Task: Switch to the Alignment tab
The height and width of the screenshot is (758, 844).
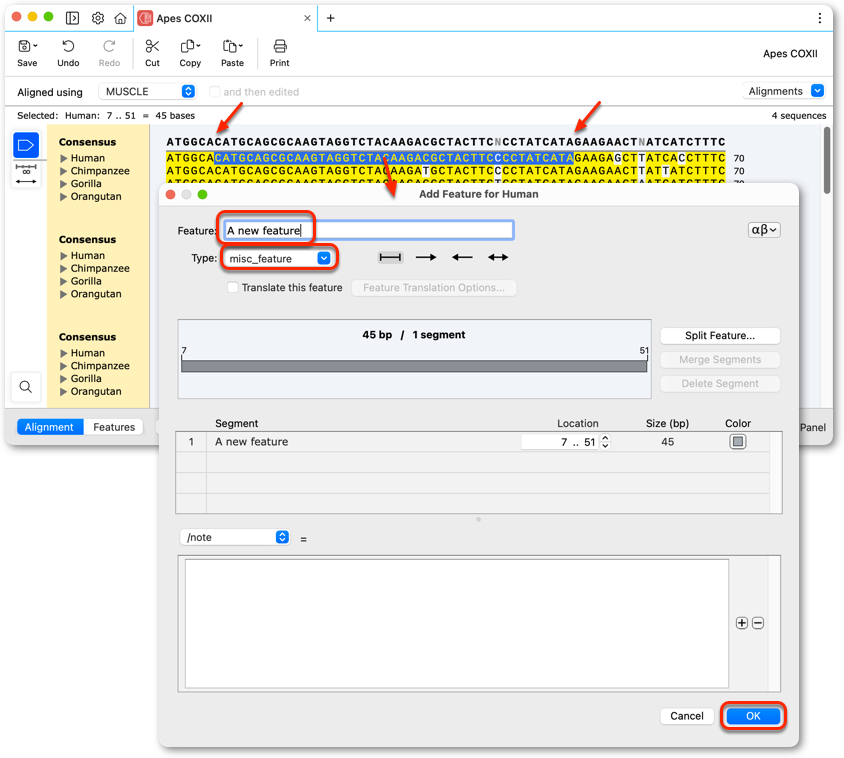Action: pyautogui.click(x=50, y=427)
